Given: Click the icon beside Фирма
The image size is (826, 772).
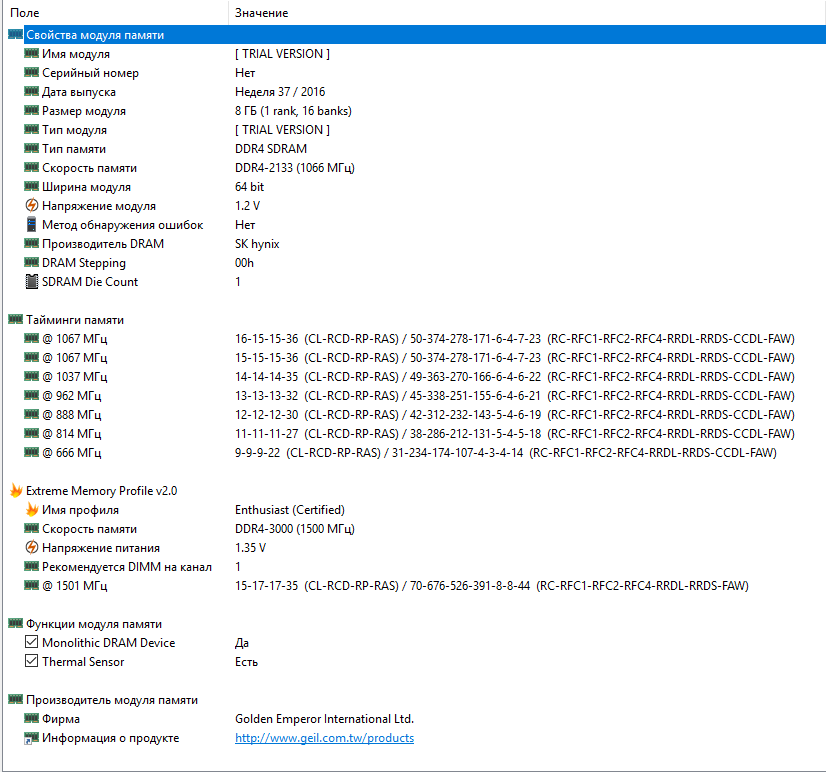Looking at the screenshot, I should click(32, 718).
